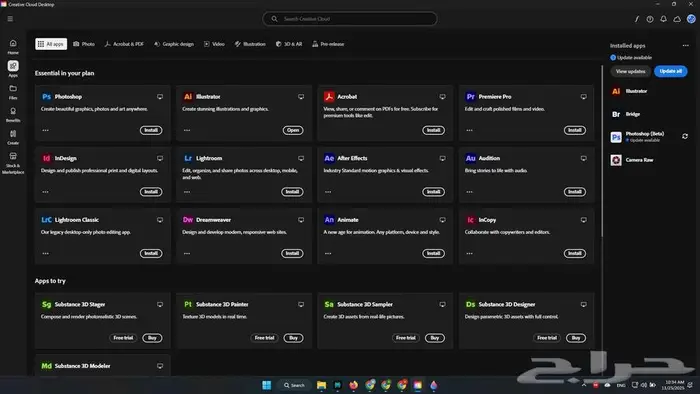Check cloud sync status icon
Viewport: 700px width, 394px height.
[677, 19]
